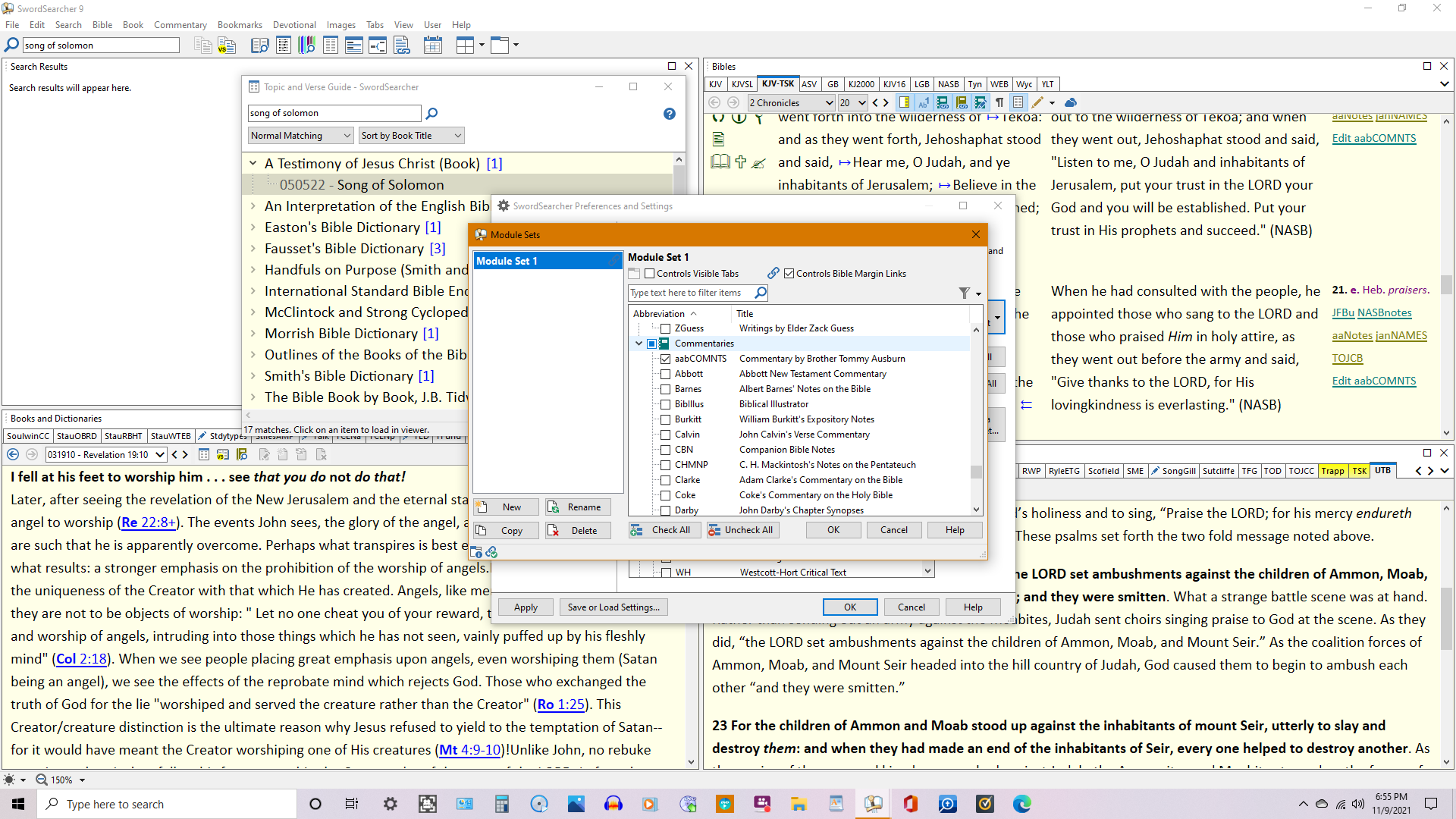The image size is (1456, 819).
Task: Open the verse comparison (VS) toolbar icon
Action: click(227, 45)
